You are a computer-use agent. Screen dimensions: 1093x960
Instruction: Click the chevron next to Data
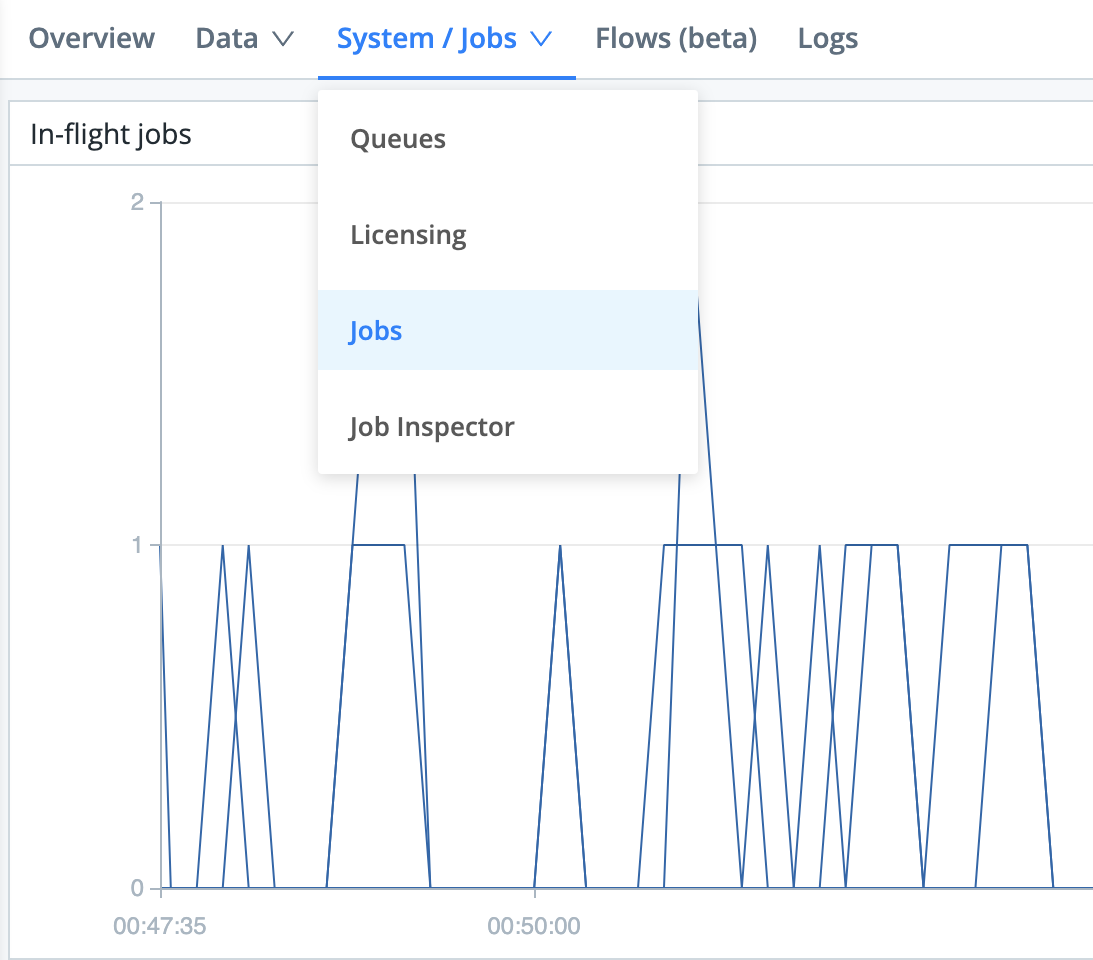pos(283,40)
